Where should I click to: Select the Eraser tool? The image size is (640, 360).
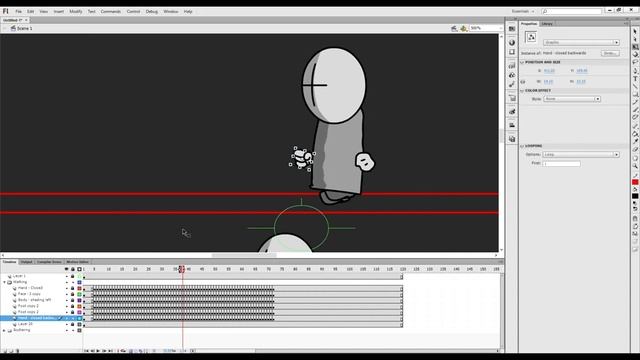click(x=635, y=149)
